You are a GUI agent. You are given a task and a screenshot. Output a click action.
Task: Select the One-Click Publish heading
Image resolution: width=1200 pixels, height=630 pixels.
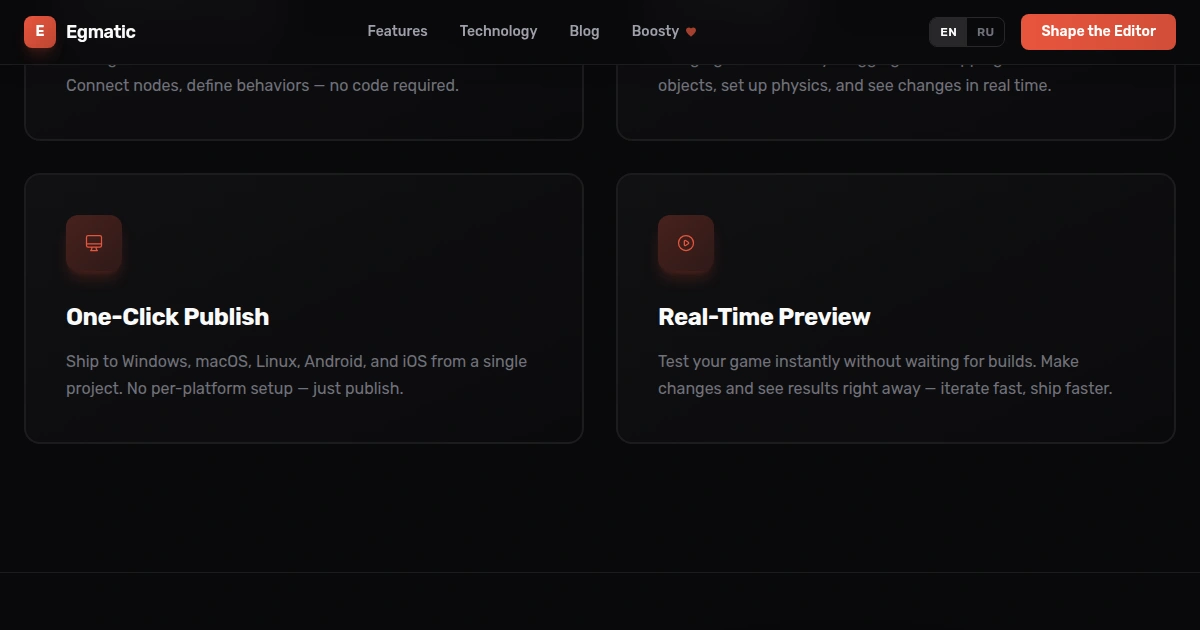point(167,317)
